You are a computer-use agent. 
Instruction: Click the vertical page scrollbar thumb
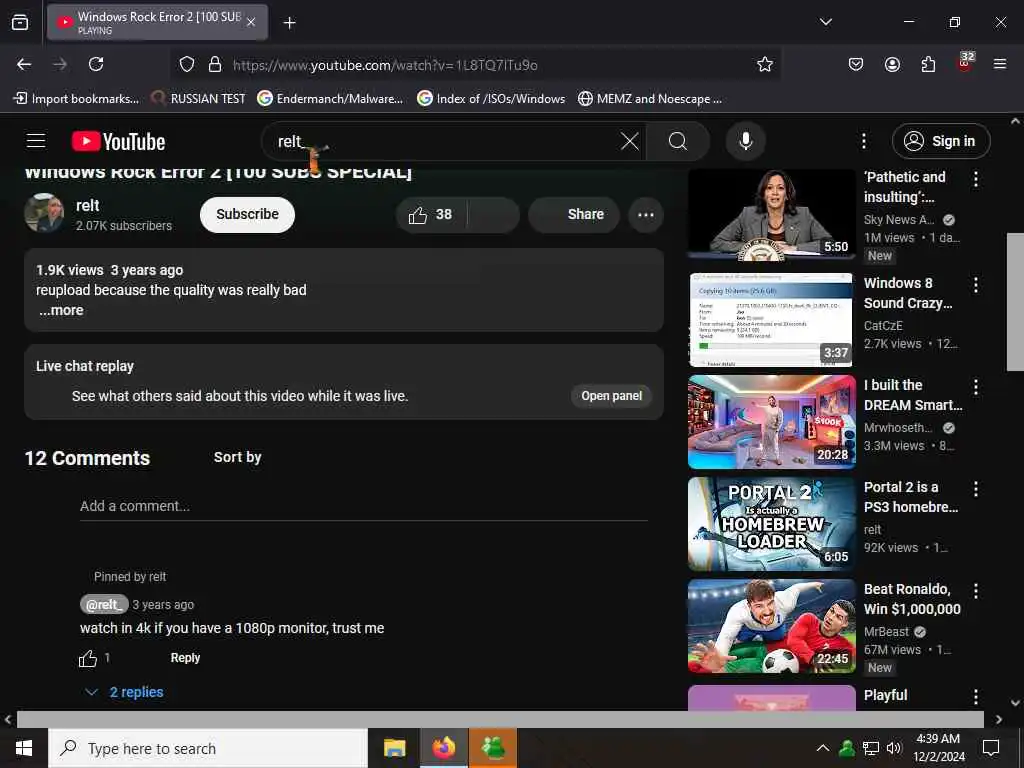coord(1015,302)
